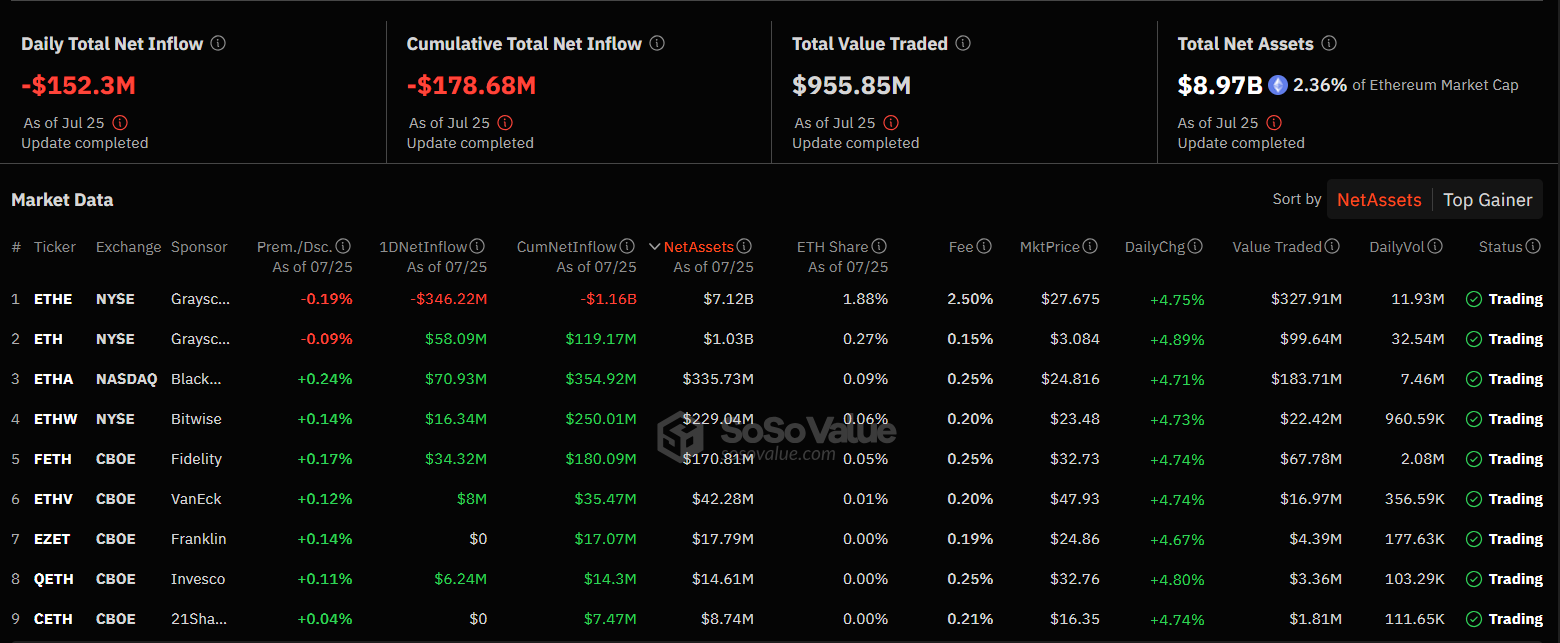Open info tooltip for CumNetInflow column
This screenshot has width=1560, height=643.
(627, 246)
